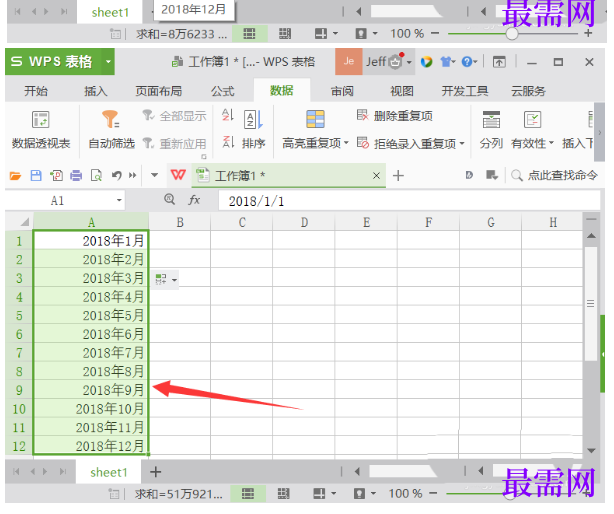Close the 工作簿1 document tab

click(x=376, y=176)
